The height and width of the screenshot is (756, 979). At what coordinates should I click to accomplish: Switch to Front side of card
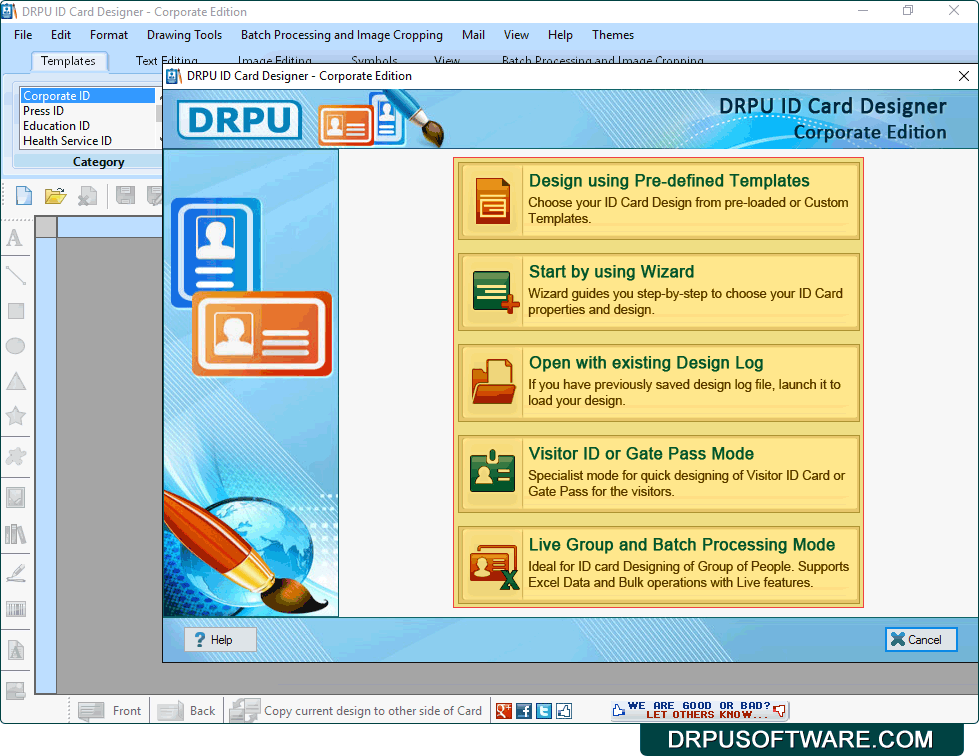(109, 710)
